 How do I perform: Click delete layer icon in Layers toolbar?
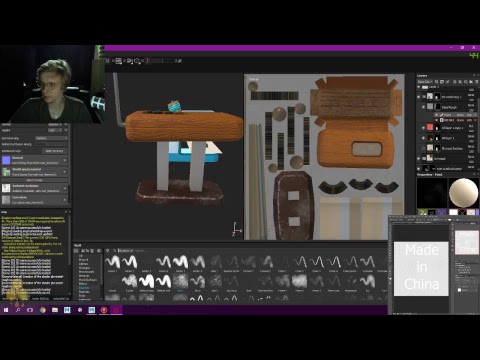click(x=477, y=82)
